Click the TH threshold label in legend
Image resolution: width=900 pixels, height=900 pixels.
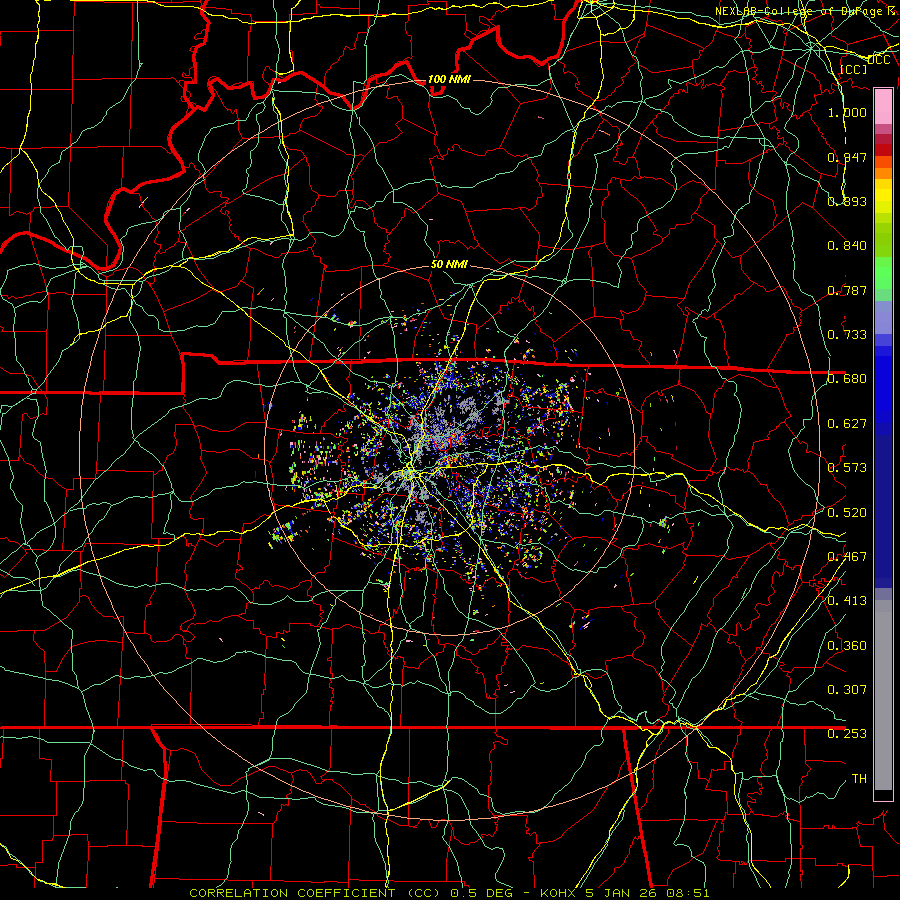click(859, 778)
